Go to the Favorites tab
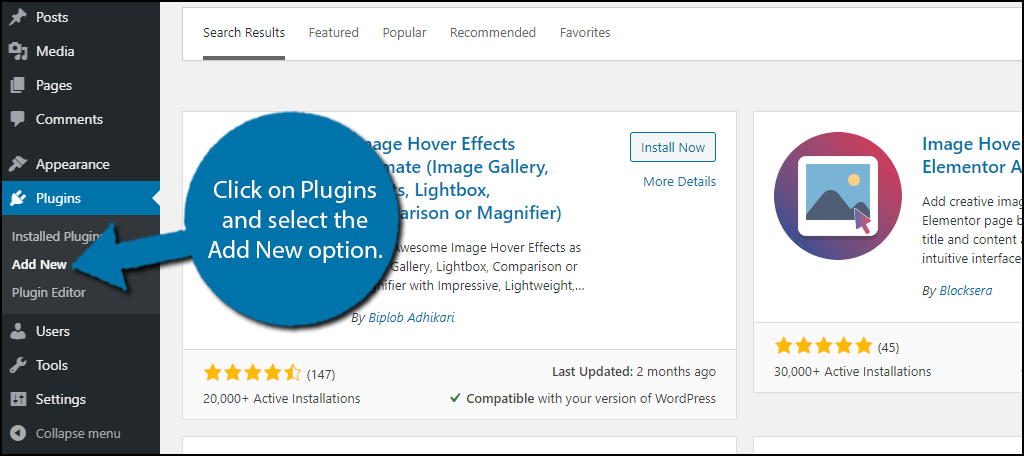The image size is (1024, 456). click(585, 33)
